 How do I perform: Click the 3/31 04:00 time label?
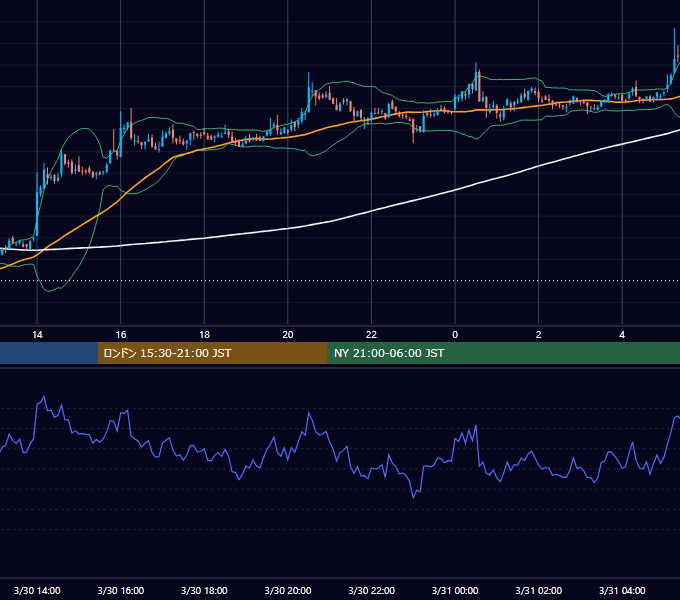point(622,590)
